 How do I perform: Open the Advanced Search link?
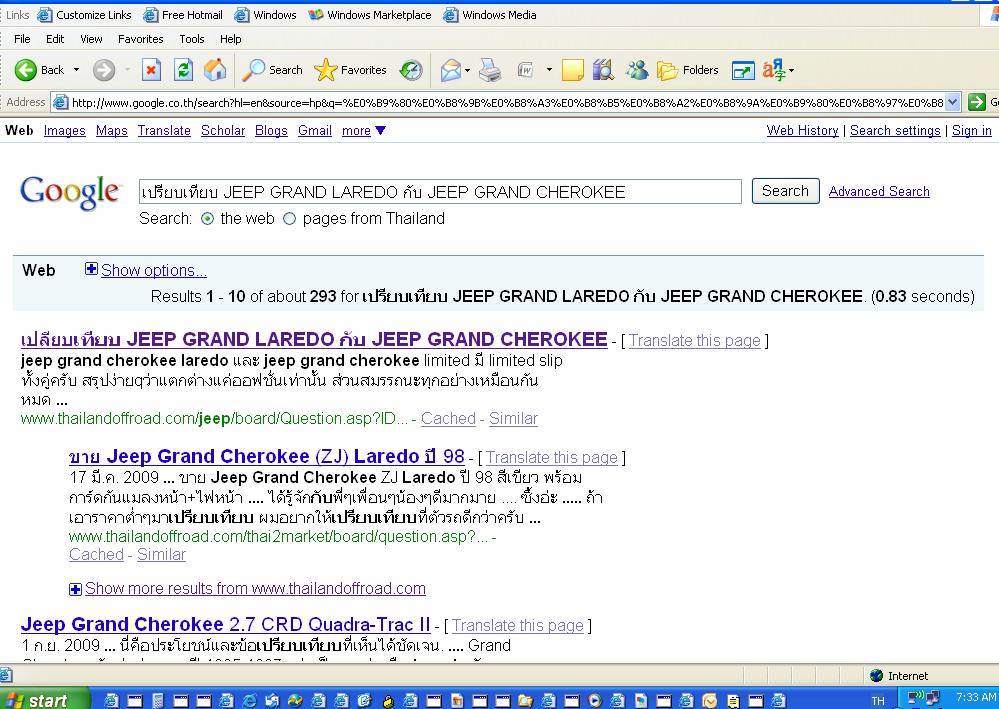tap(879, 191)
